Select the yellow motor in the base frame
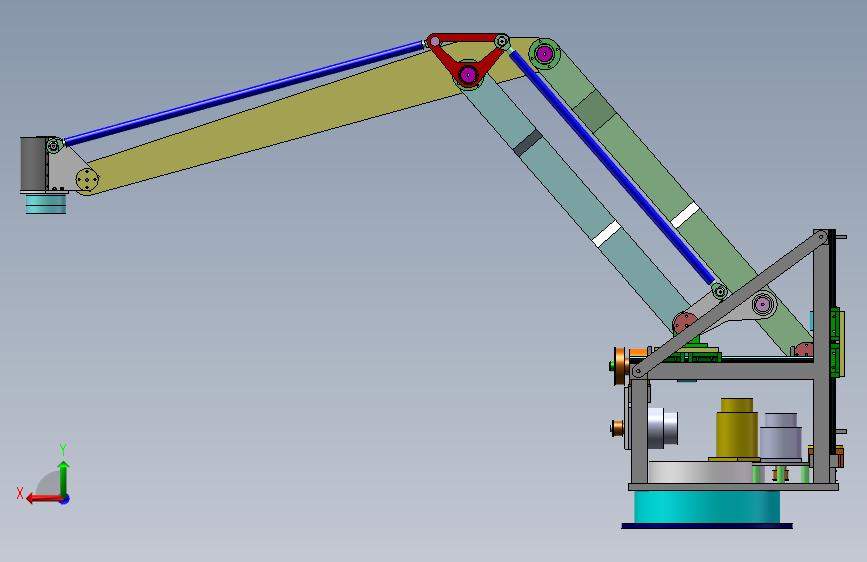Screen dimensions: 867x562 coord(737,429)
